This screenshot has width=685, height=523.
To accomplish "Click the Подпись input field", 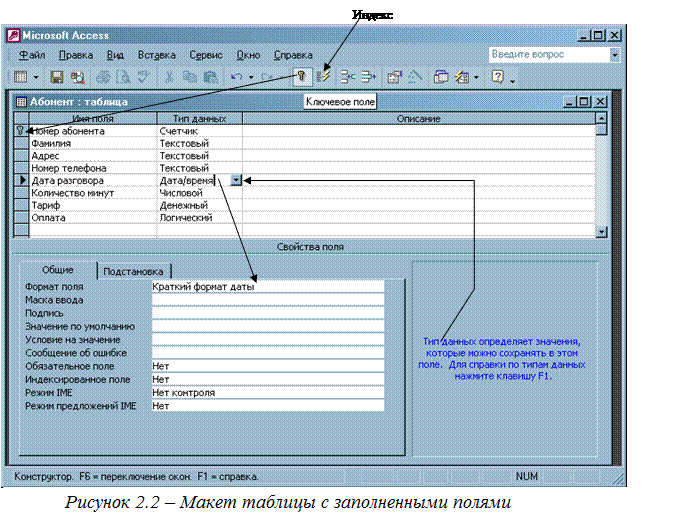I will (268, 313).
